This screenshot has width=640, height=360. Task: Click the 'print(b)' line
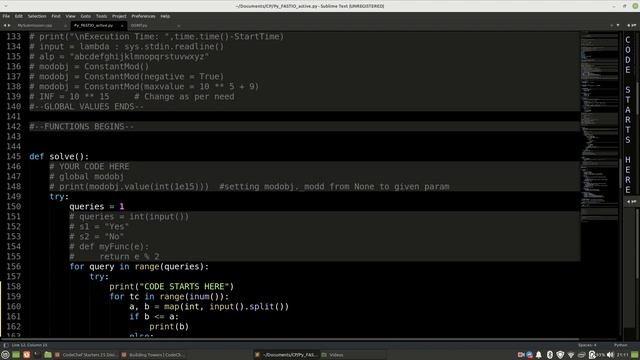tap(169, 327)
